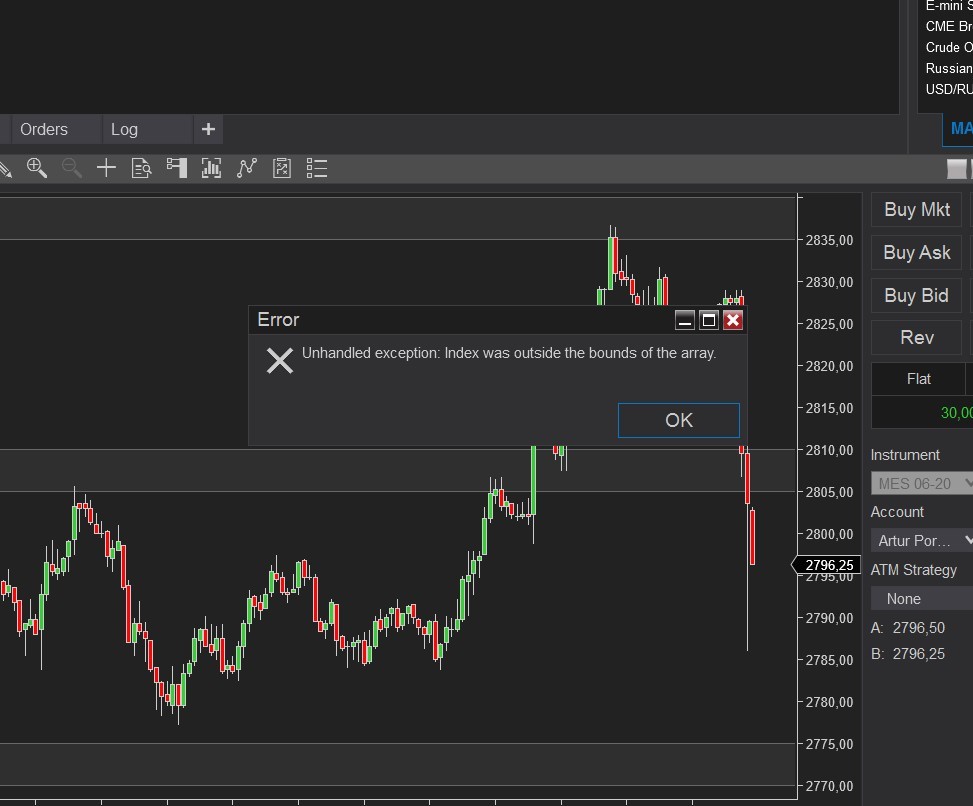The width and height of the screenshot is (973, 806).
Task: Select the USD/RU instrument row
Action: (949, 89)
